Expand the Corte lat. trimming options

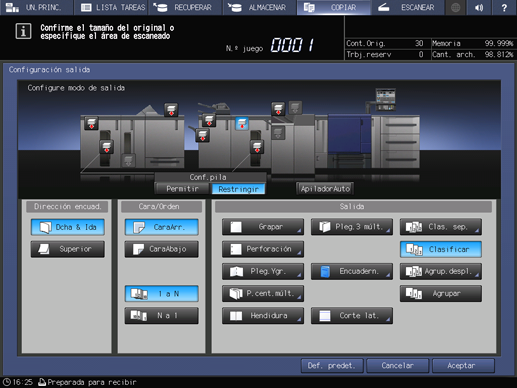click(x=352, y=316)
